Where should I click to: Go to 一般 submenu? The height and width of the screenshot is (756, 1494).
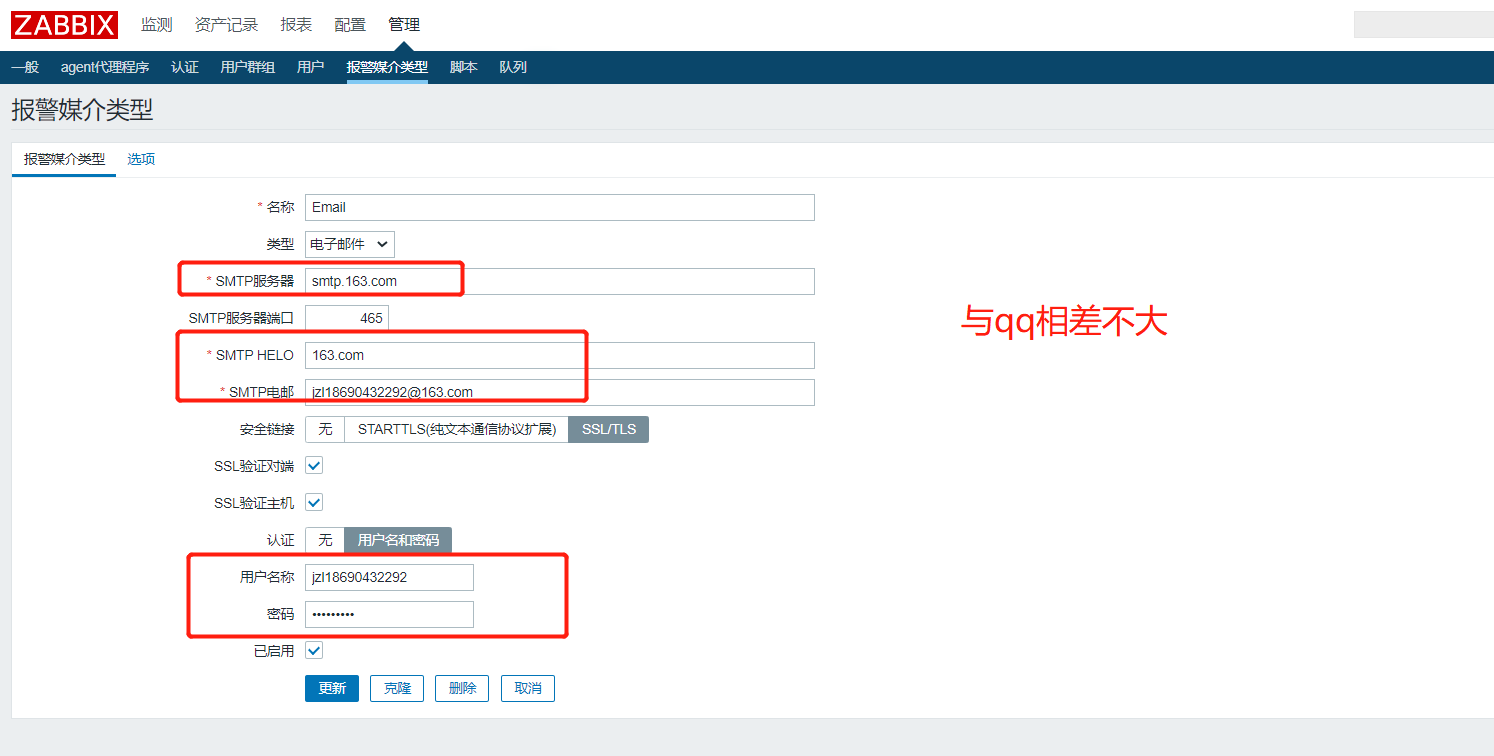[x=25, y=67]
